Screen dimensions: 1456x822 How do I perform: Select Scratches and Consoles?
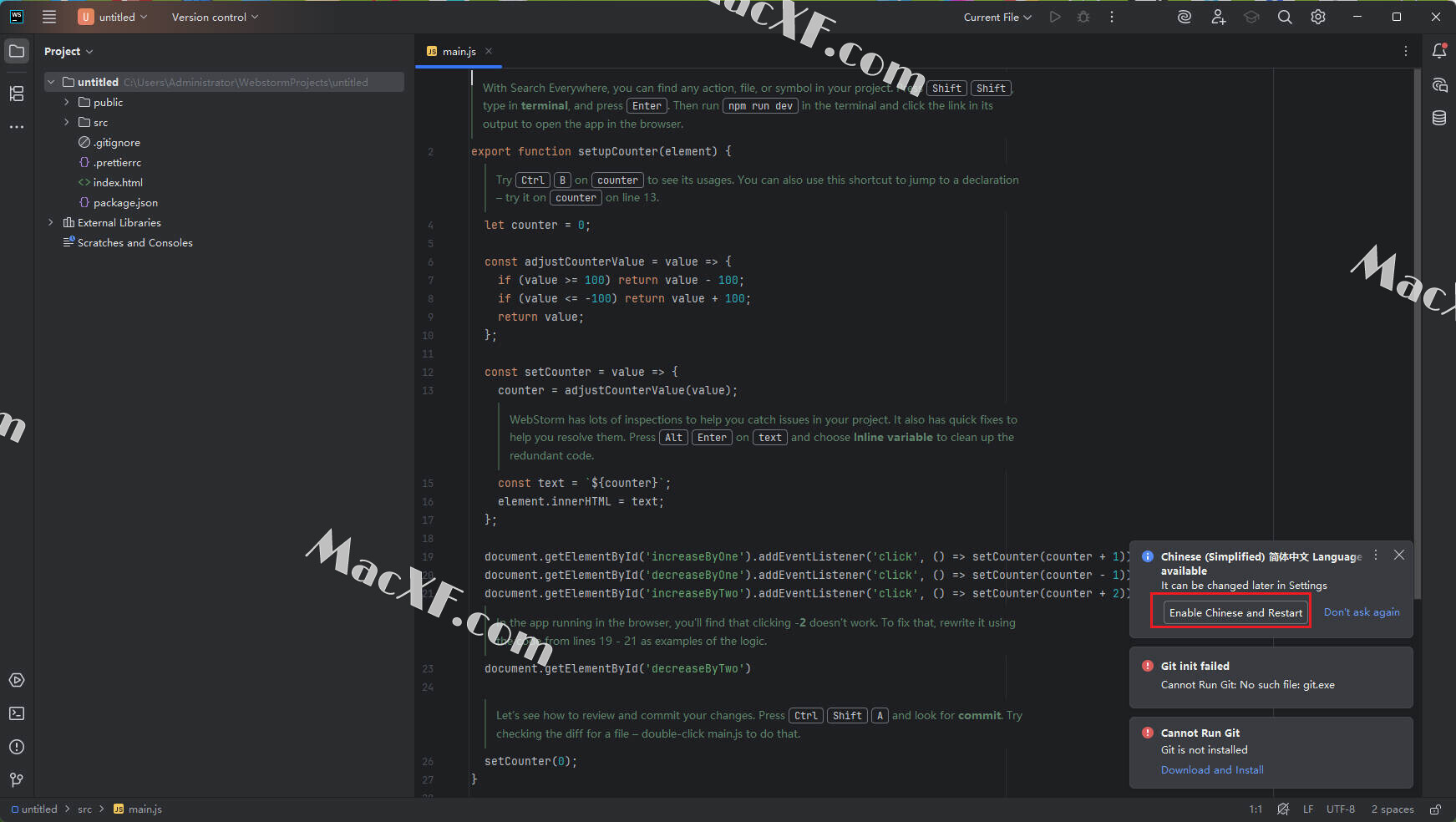point(128,242)
